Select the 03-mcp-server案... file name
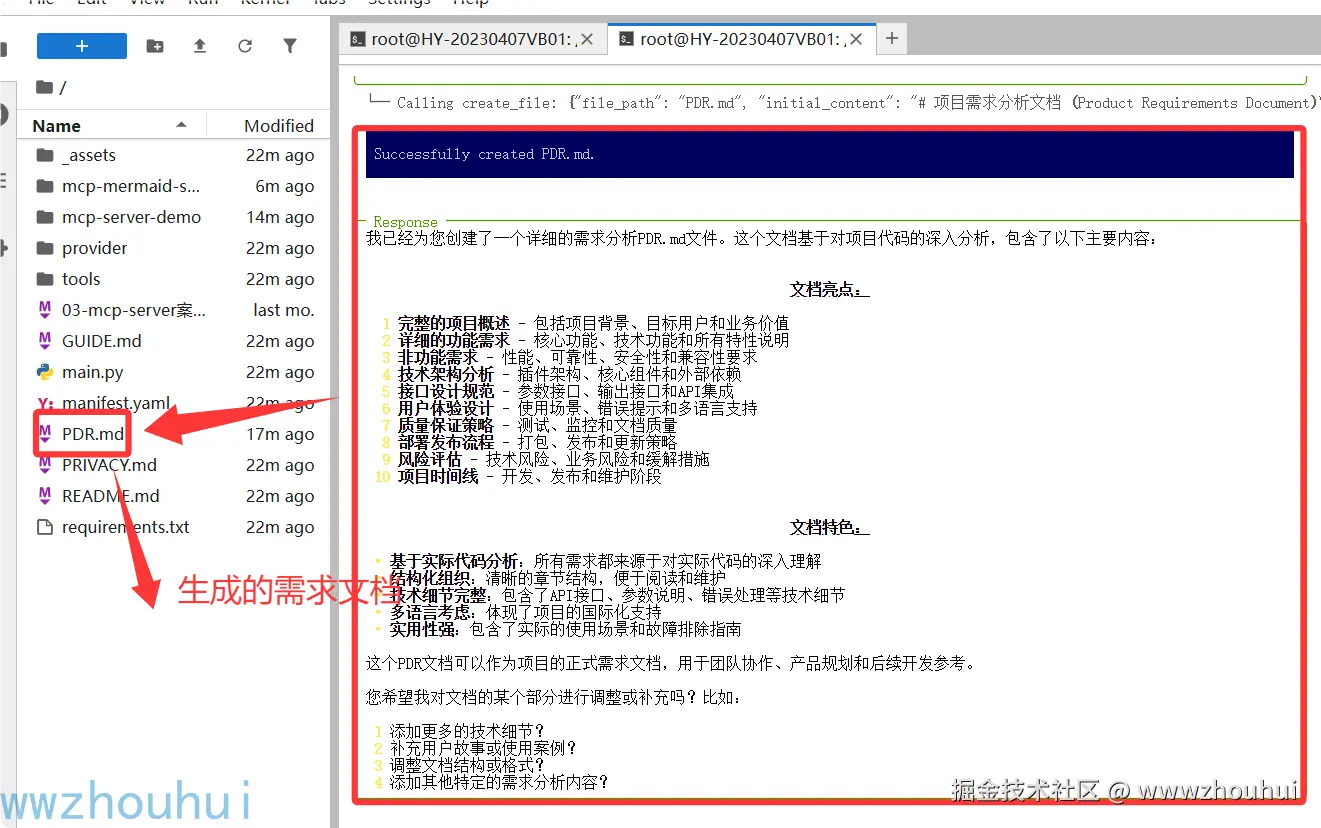 click(x=134, y=310)
